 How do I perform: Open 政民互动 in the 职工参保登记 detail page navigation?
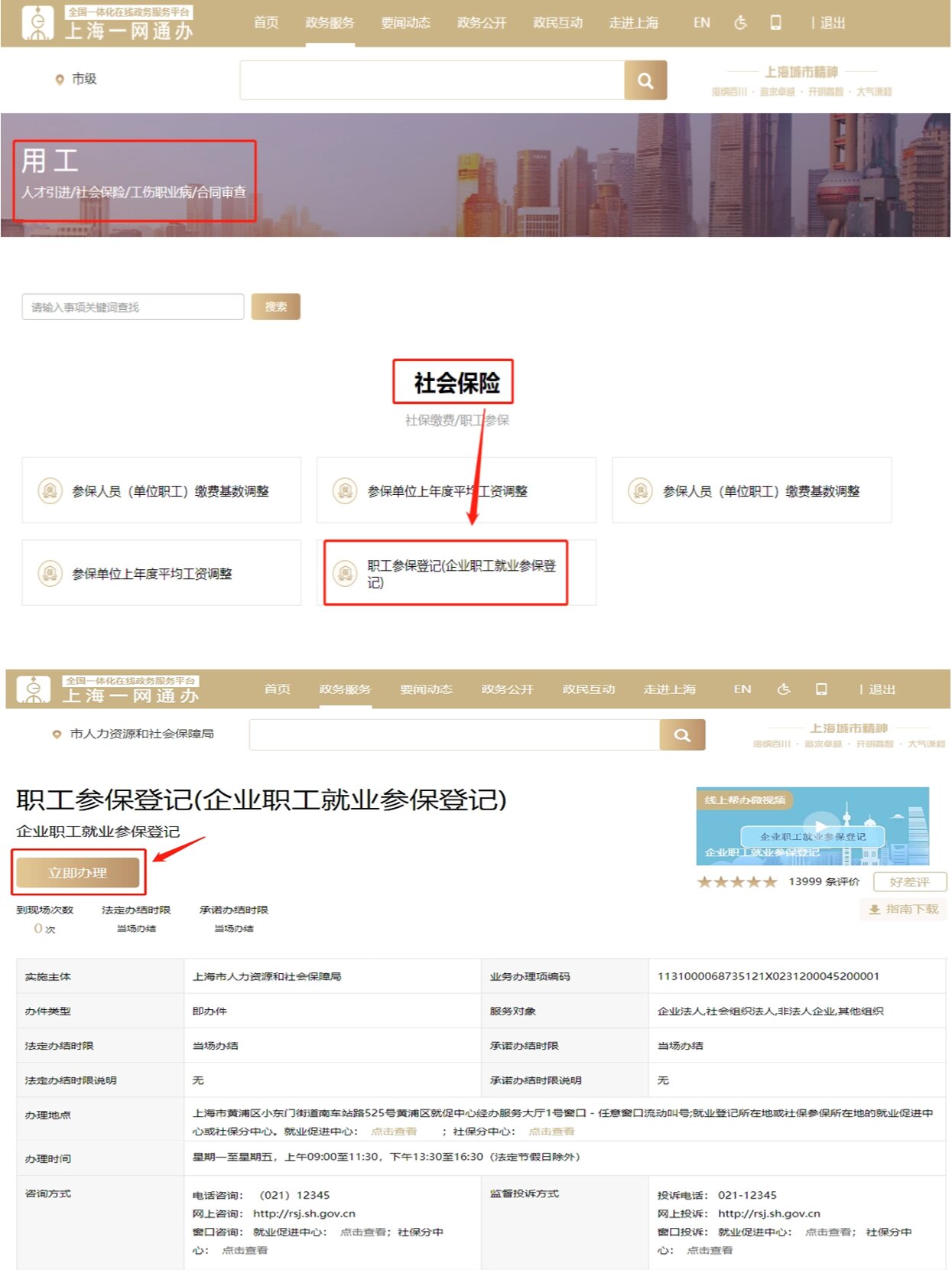click(589, 689)
